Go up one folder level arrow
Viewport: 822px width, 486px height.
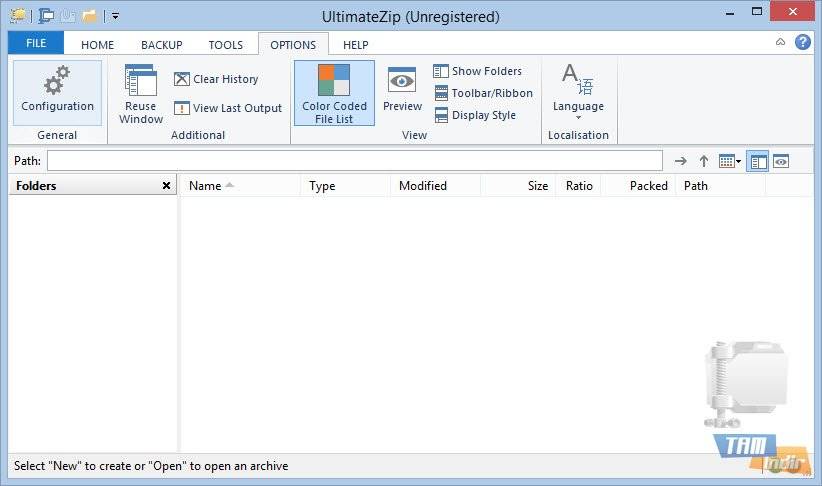pos(704,161)
